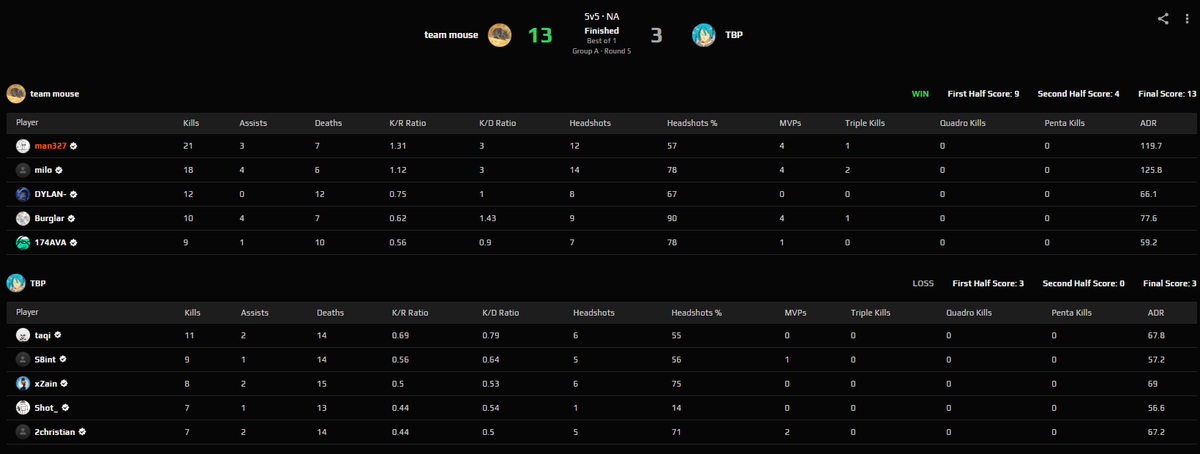1200x454 pixels.
Task: Sort team mouse table by Headshots % header
Action: point(692,123)
